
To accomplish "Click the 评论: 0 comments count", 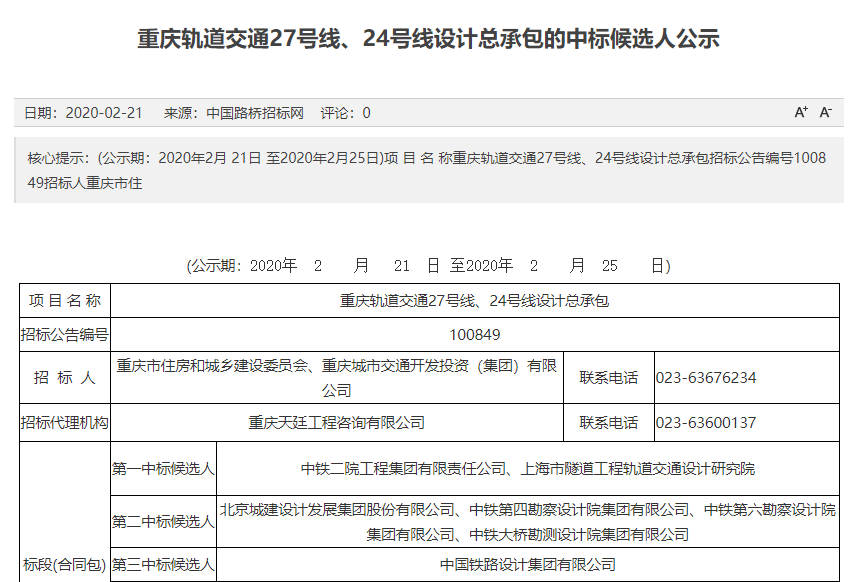I will tap(345, 113).
